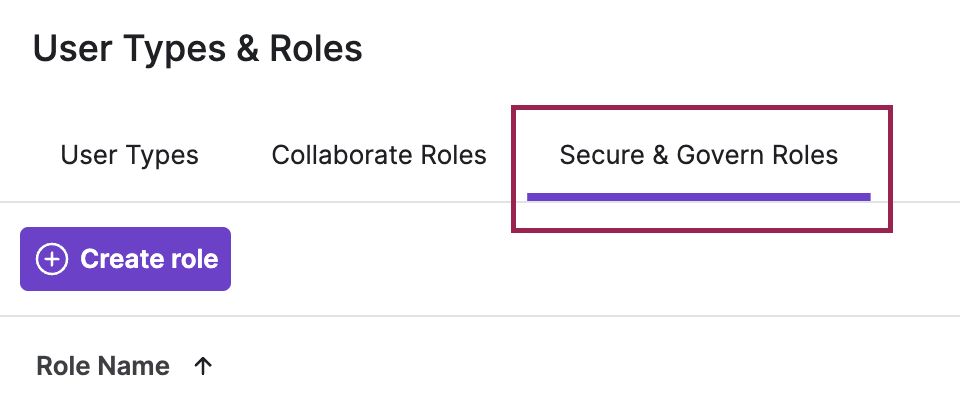
Task: Sort the list by the Role Name column header
Action: tap(103, 366)
